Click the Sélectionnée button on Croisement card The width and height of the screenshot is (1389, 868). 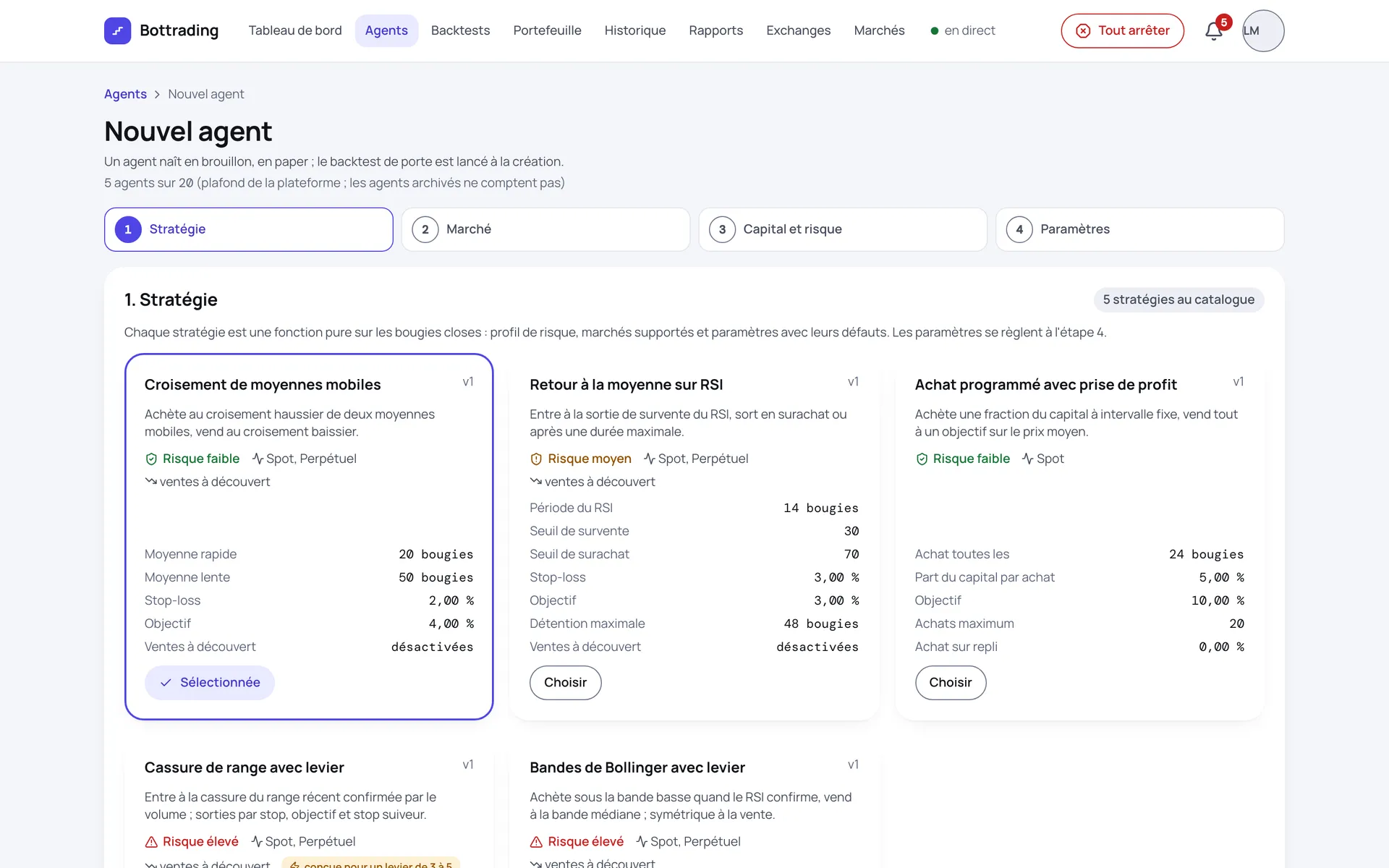[x=210, y=683]
